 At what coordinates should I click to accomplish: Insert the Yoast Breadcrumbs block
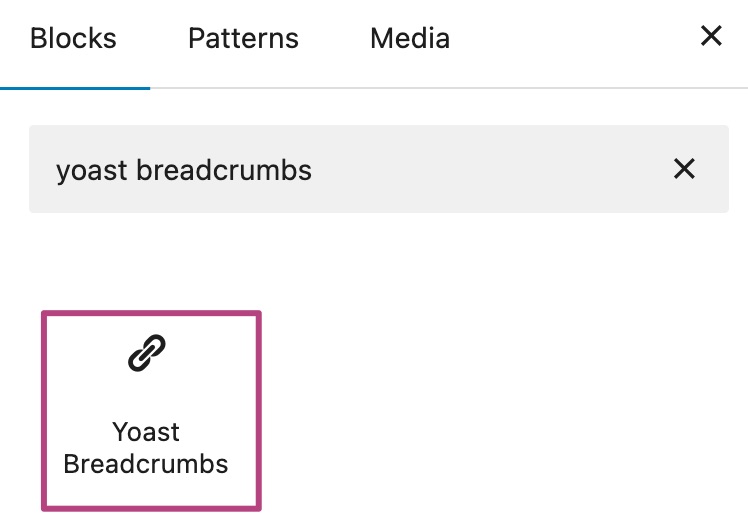(x=151, y=411)
